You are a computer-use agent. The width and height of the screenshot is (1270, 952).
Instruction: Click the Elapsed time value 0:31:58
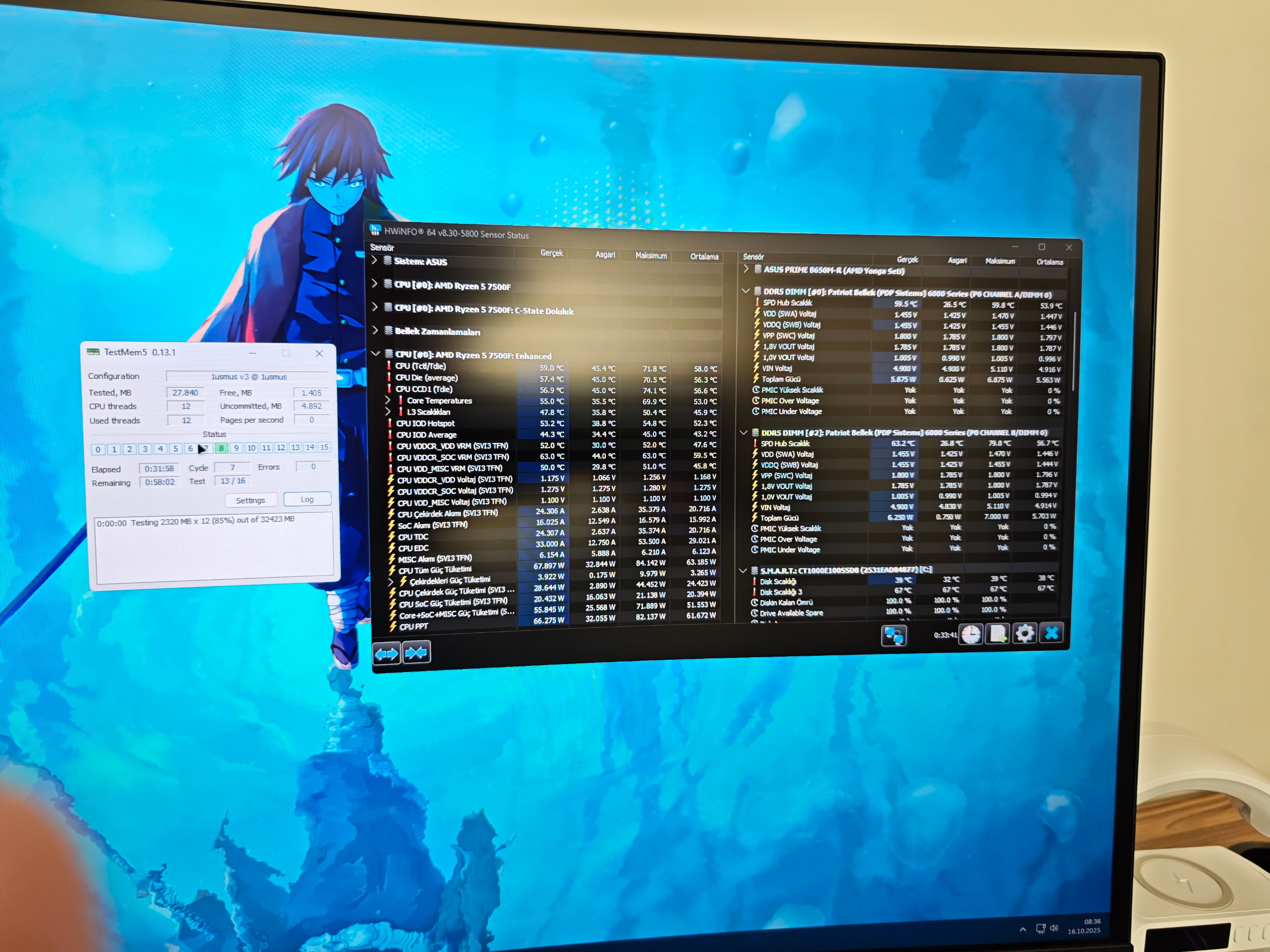pos(159,468)
